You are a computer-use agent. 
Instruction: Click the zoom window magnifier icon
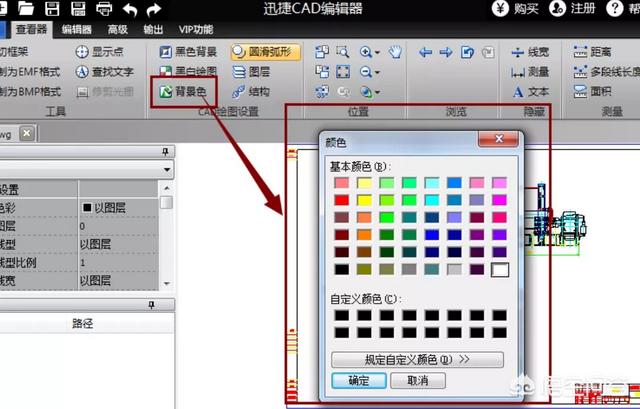coord(342,52)
